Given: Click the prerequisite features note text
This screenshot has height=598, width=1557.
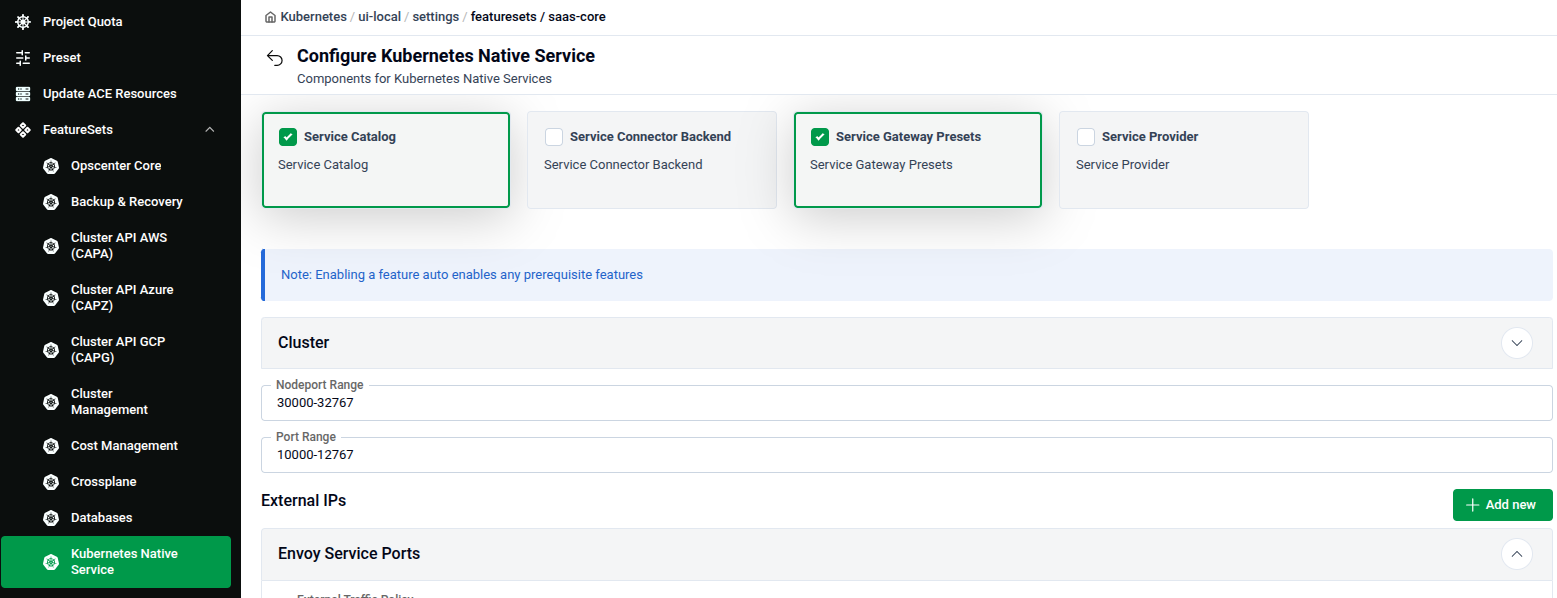Looking at the screenshot, I should [462, 274].
